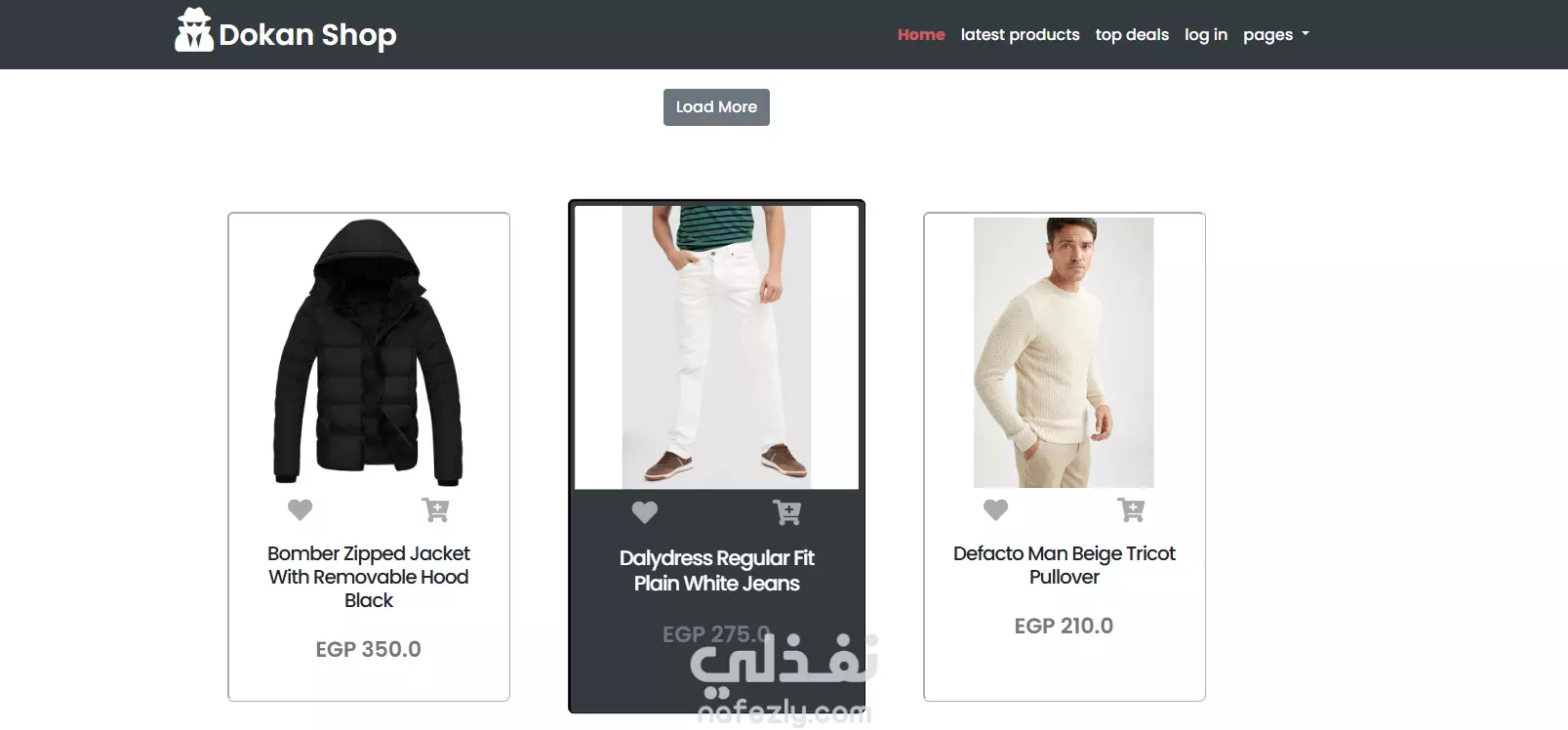Open the log in page

(1206, 35)
